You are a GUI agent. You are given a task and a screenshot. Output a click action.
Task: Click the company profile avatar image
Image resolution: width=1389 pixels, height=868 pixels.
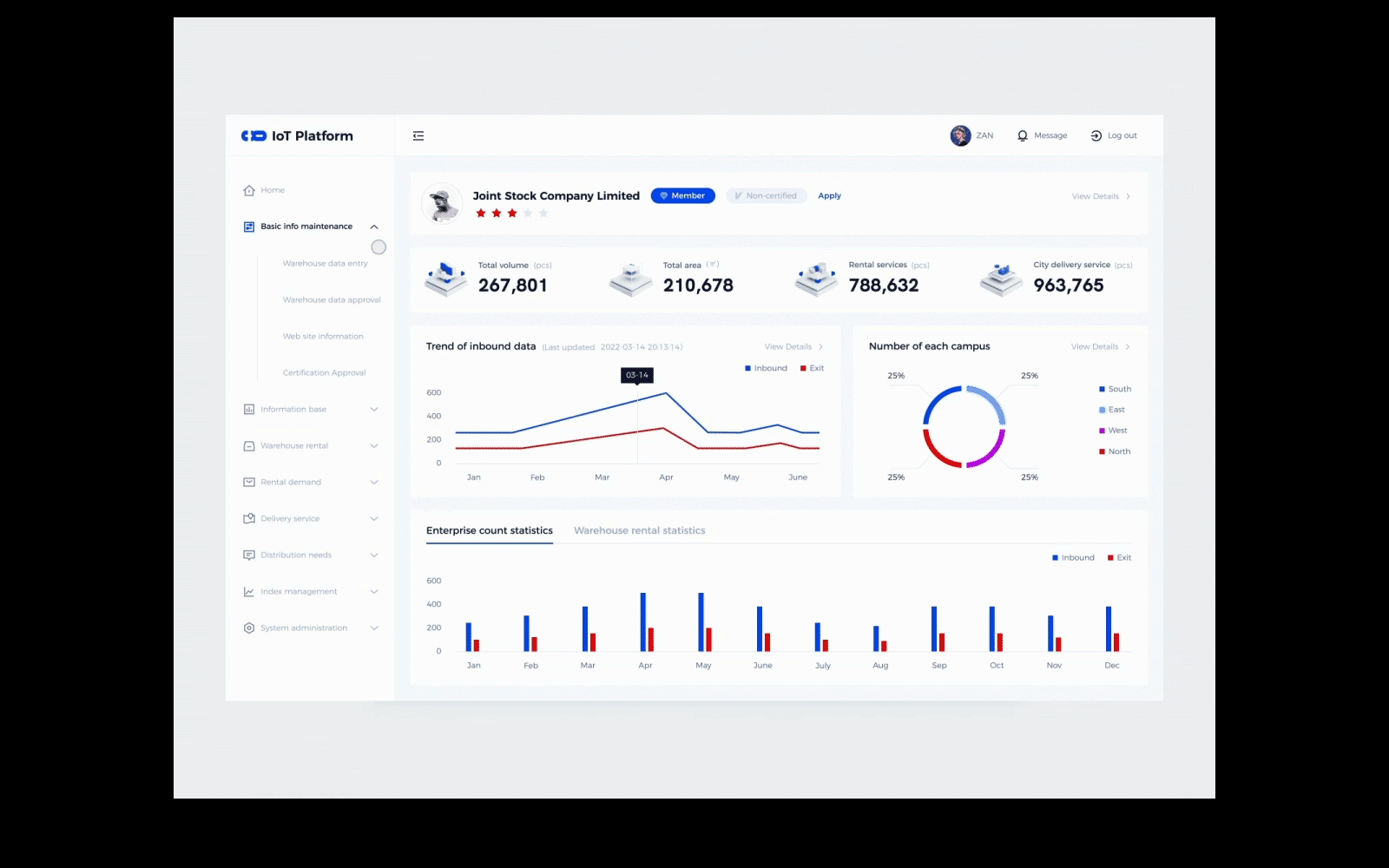tap(442, 204)
